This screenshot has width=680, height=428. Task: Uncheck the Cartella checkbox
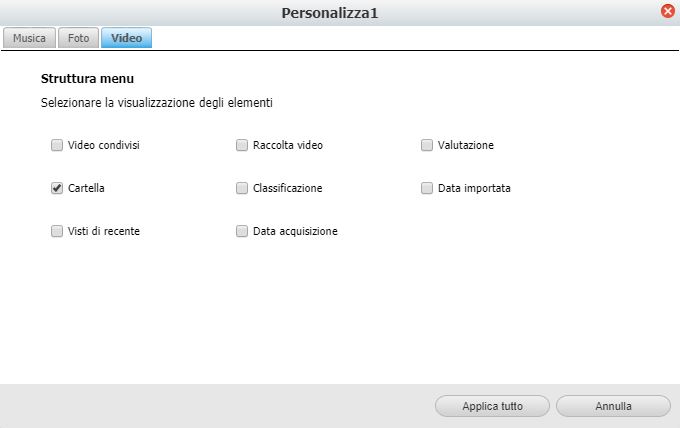57,188
